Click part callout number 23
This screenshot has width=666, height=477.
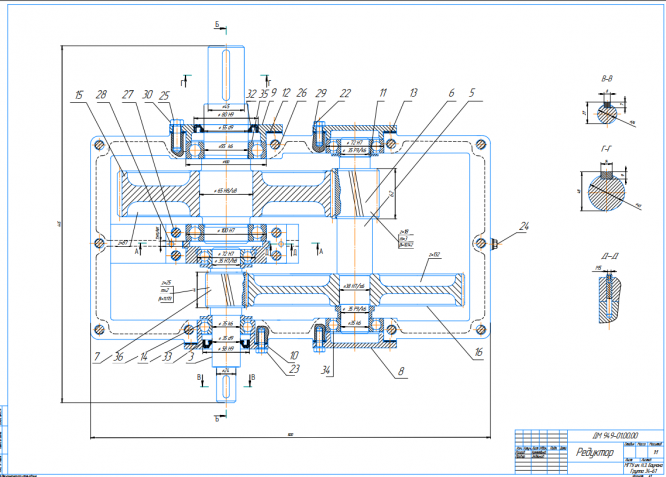(x=294, y=369)
